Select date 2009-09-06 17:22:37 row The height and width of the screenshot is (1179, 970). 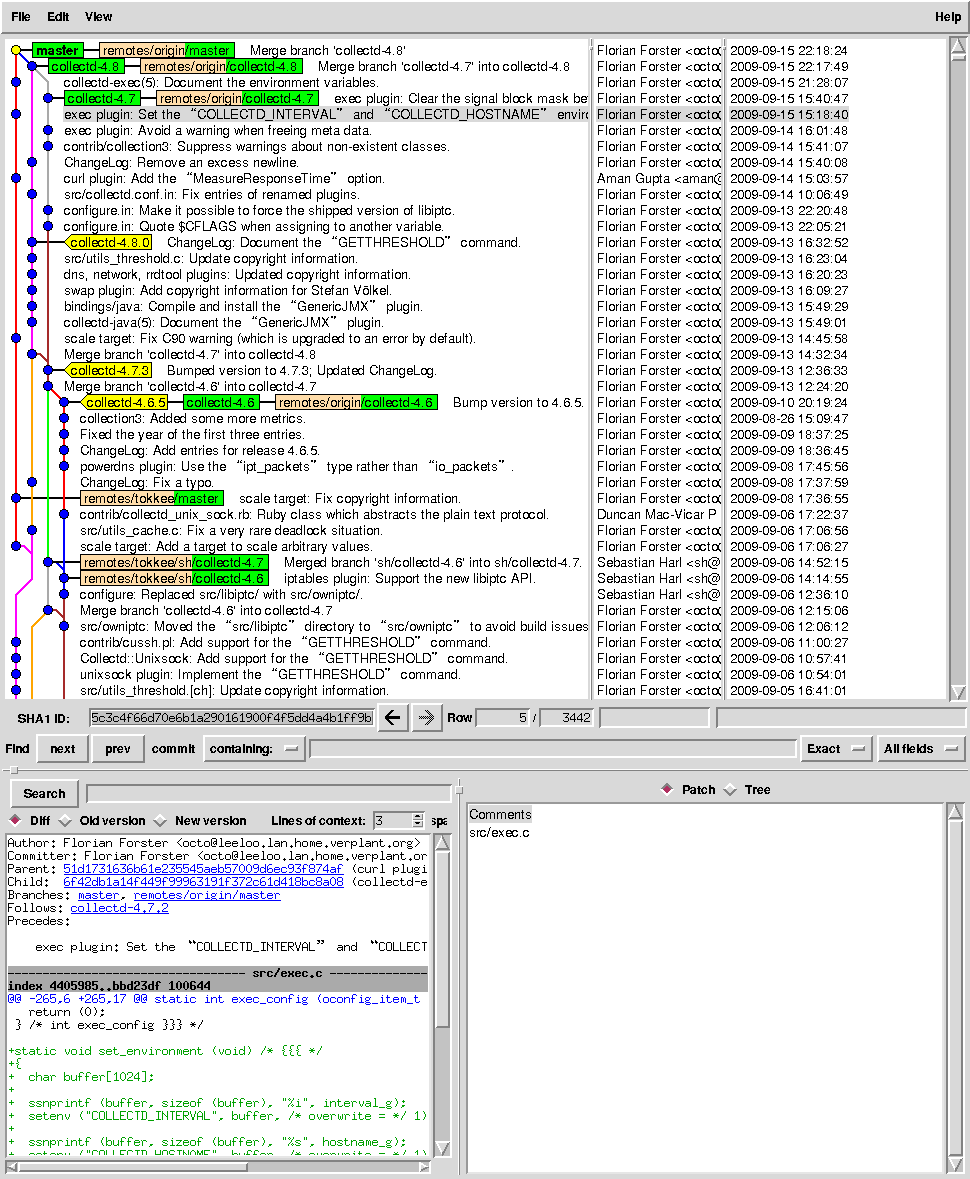click(x=789, y=514)
